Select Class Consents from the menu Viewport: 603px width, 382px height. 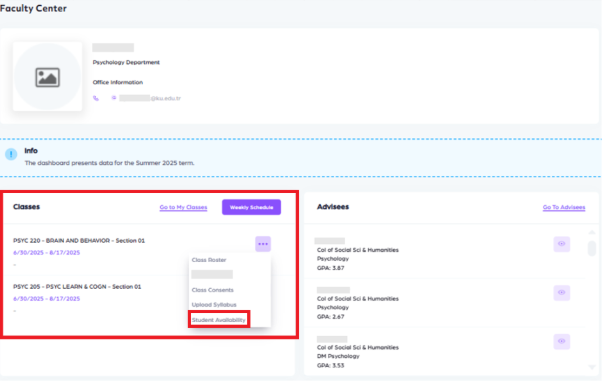coord(213,290)
